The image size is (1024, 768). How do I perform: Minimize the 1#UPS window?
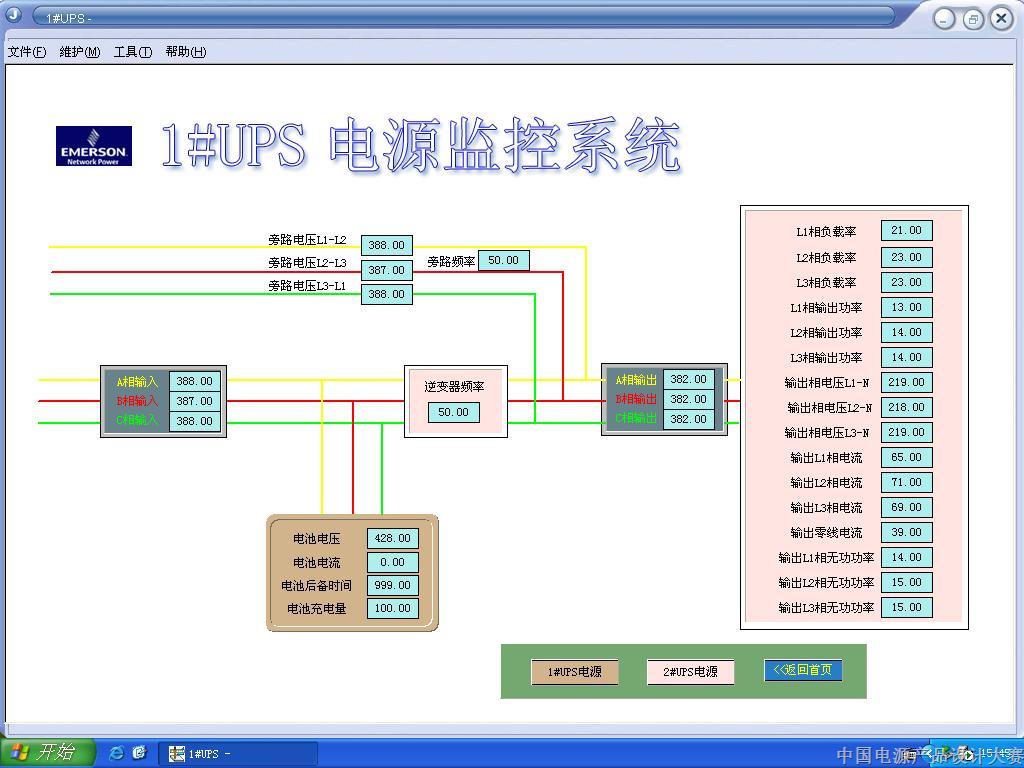[x=944, y=19]
